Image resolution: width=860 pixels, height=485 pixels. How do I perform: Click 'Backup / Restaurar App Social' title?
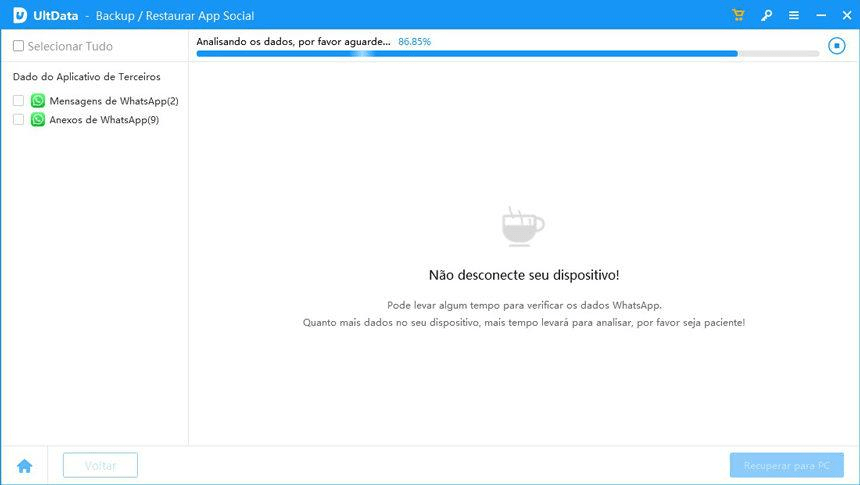click(x=175, y=16)
